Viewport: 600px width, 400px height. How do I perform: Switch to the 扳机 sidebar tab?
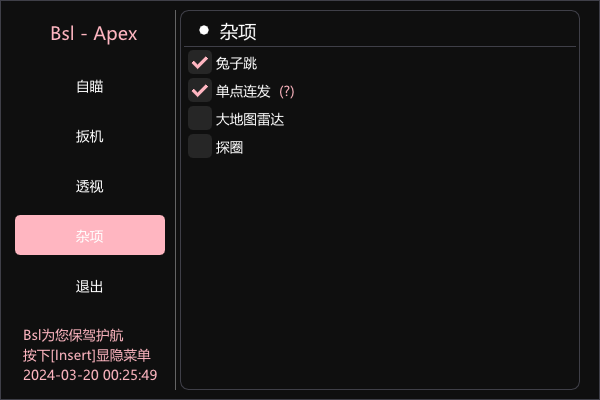pyautogui.click(x=90, y=136)
